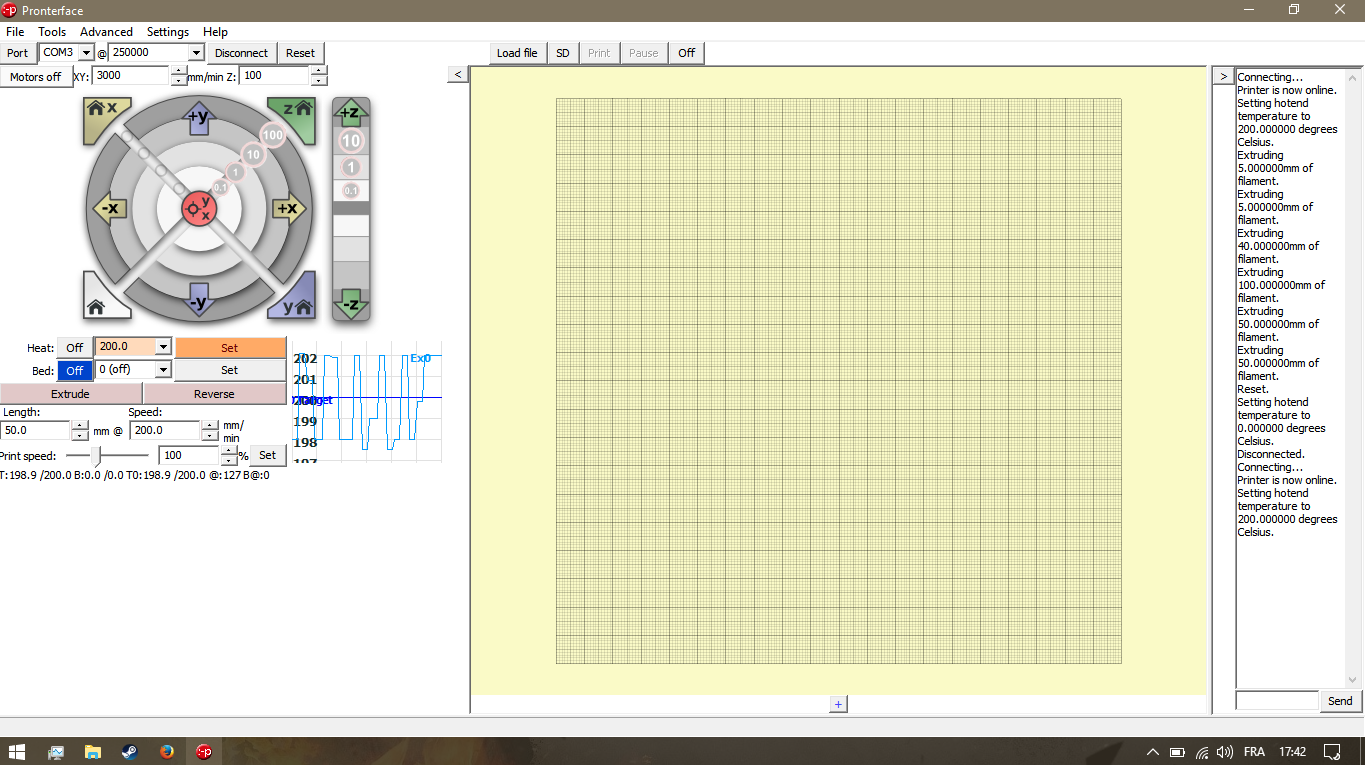Jog the print head in +X direction
The width and height of the screenshot is (1365, 765).
(x=289, y=208)
